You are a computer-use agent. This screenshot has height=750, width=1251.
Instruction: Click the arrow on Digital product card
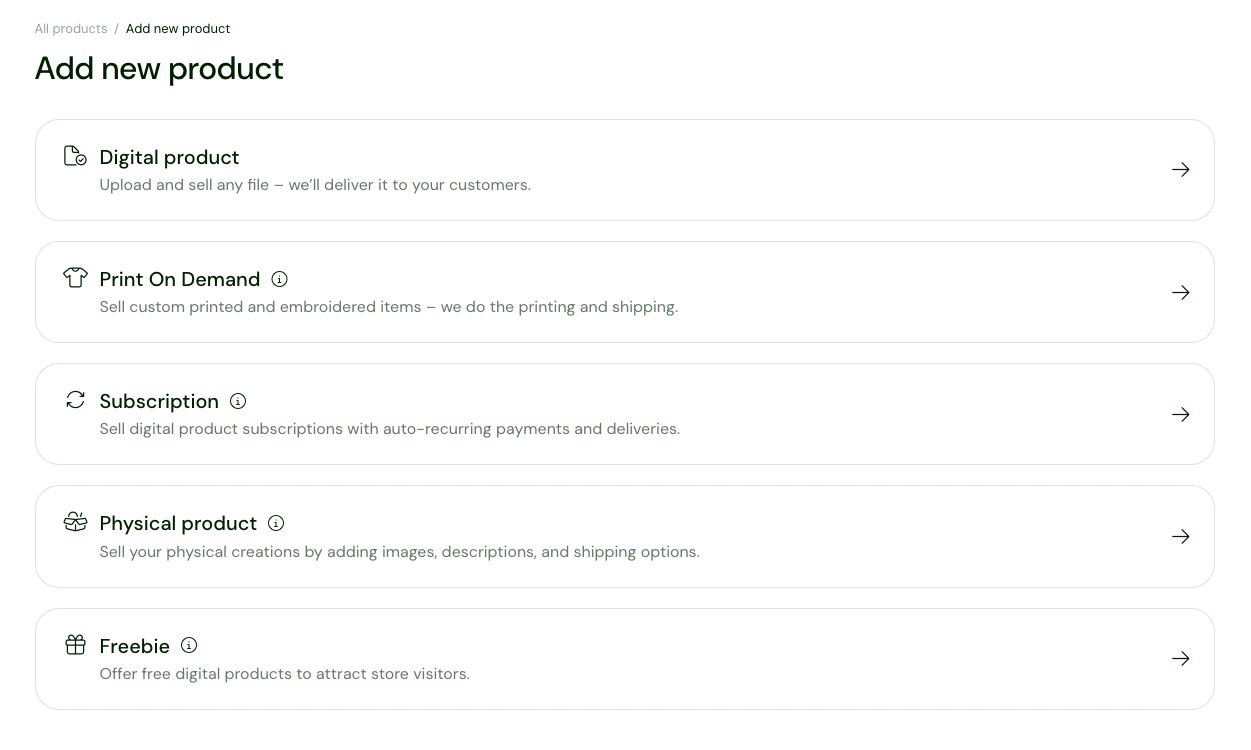click(1181, 170)
